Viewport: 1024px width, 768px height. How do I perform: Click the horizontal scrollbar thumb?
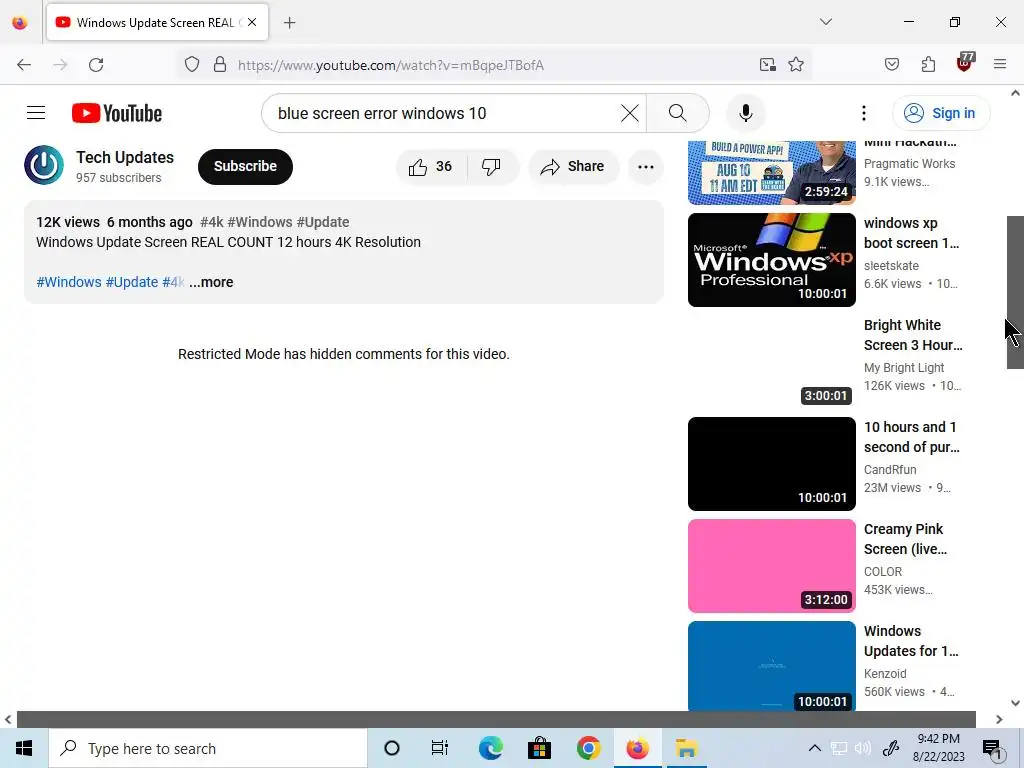pos(496,719)
